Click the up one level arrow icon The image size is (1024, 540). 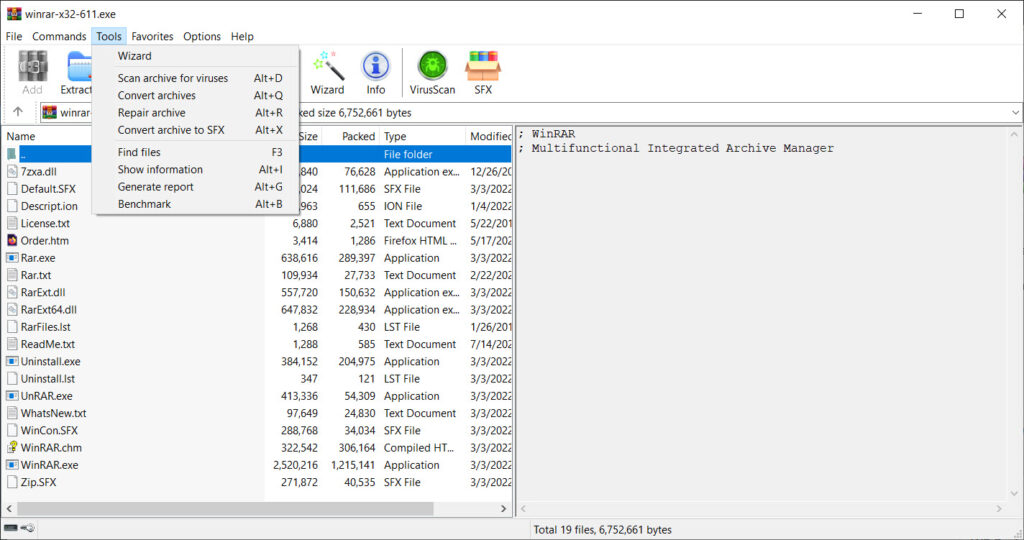pos(18,112)
